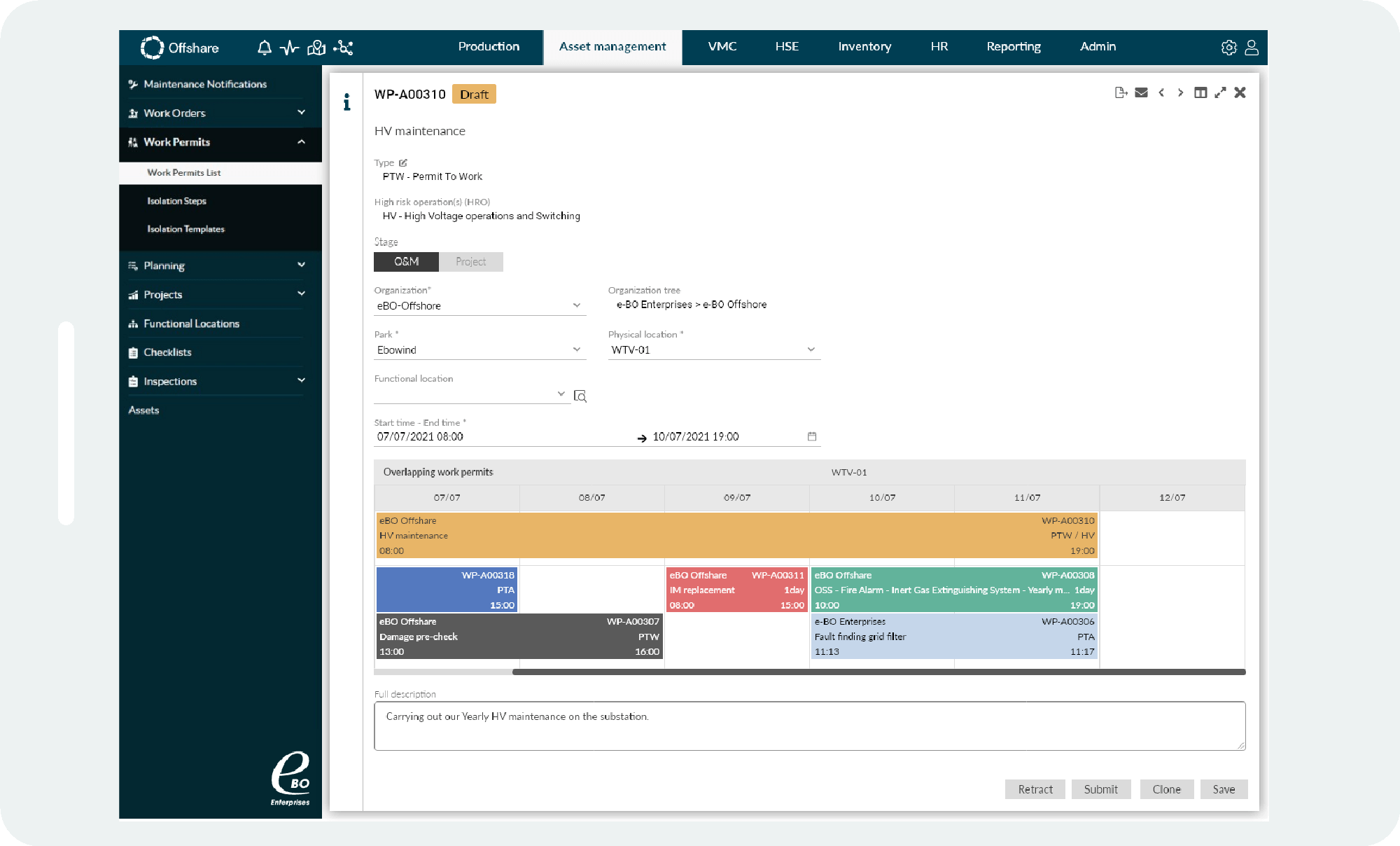Select the blue WP-A00318 permit block
This screenshot has height=846, width=1400.
447,590
